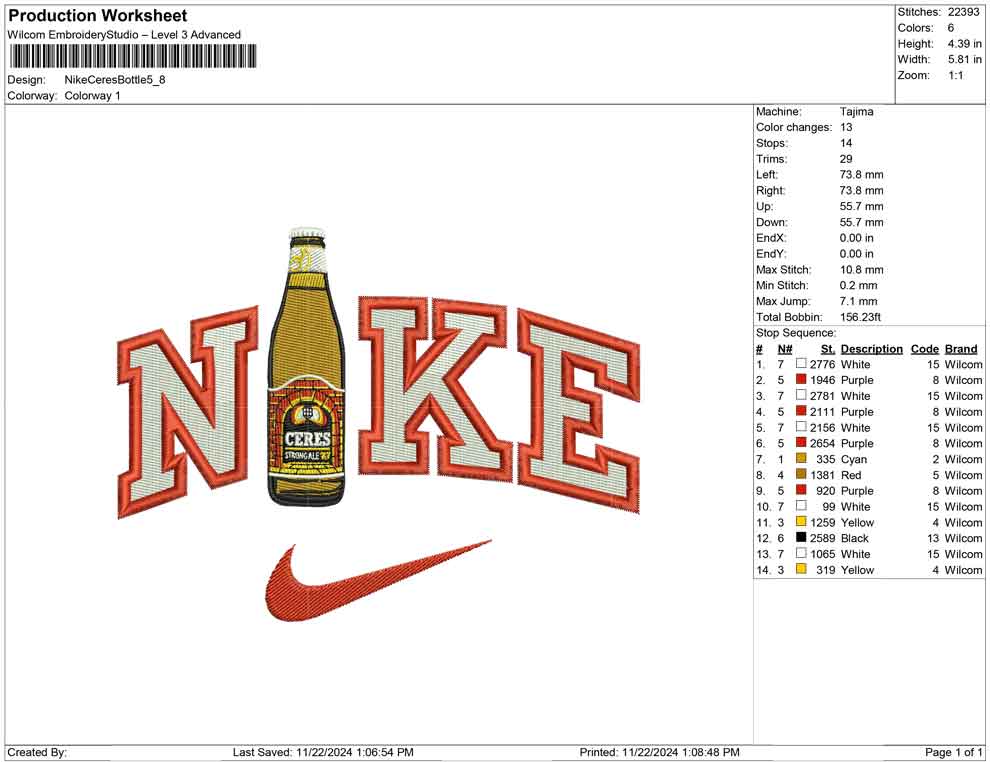This screenshot has width=990, height=762.
Task: Click the 'Last Saved' timestamp in footer
Action: click(x=323, y=752)
